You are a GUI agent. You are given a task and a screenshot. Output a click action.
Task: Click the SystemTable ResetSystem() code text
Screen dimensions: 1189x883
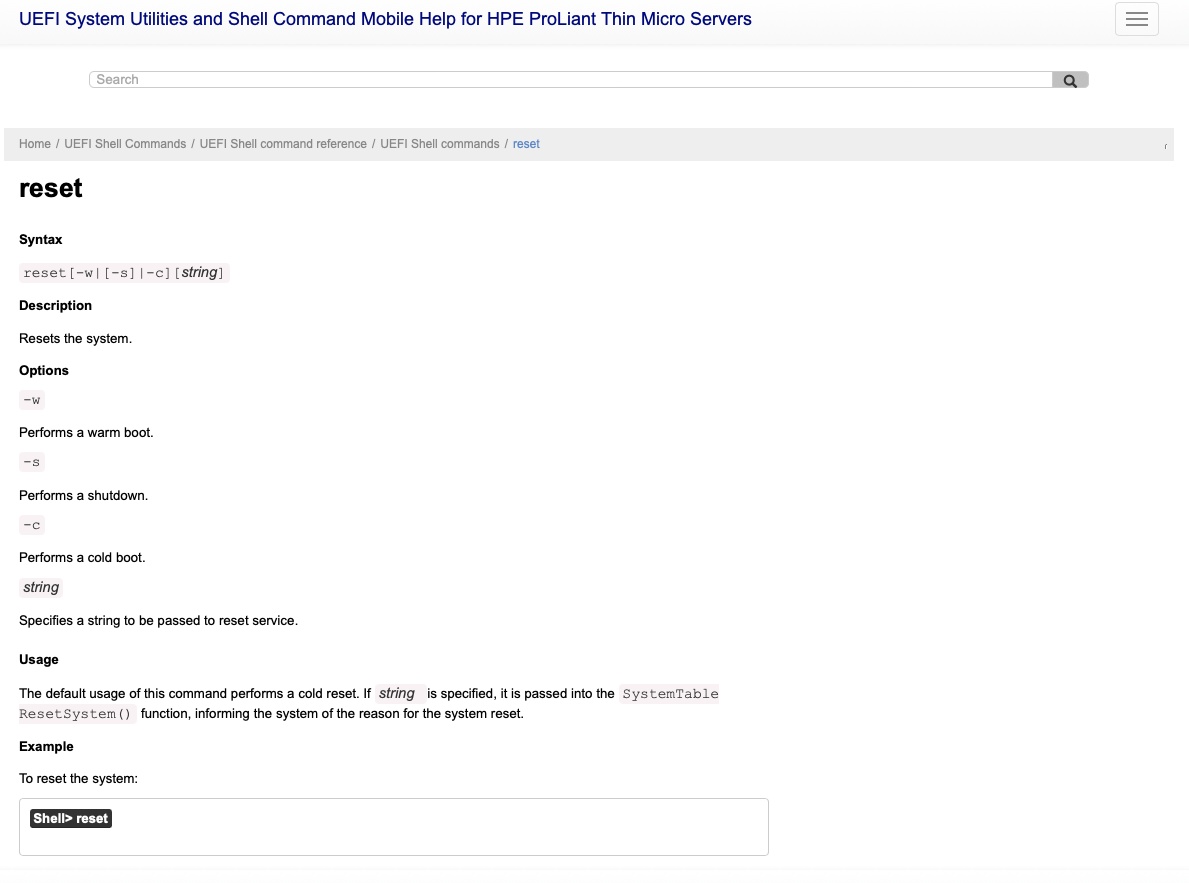tap(669, 693)
